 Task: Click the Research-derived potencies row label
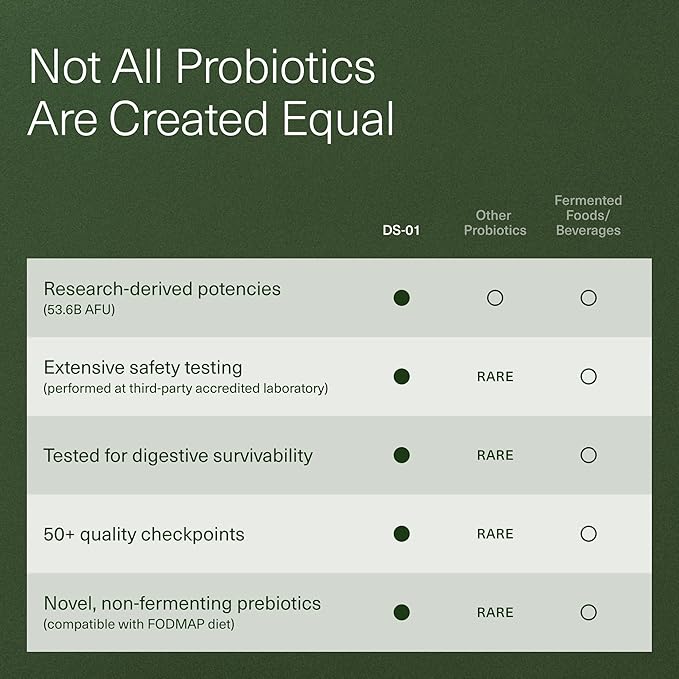[x=162, y=289]
